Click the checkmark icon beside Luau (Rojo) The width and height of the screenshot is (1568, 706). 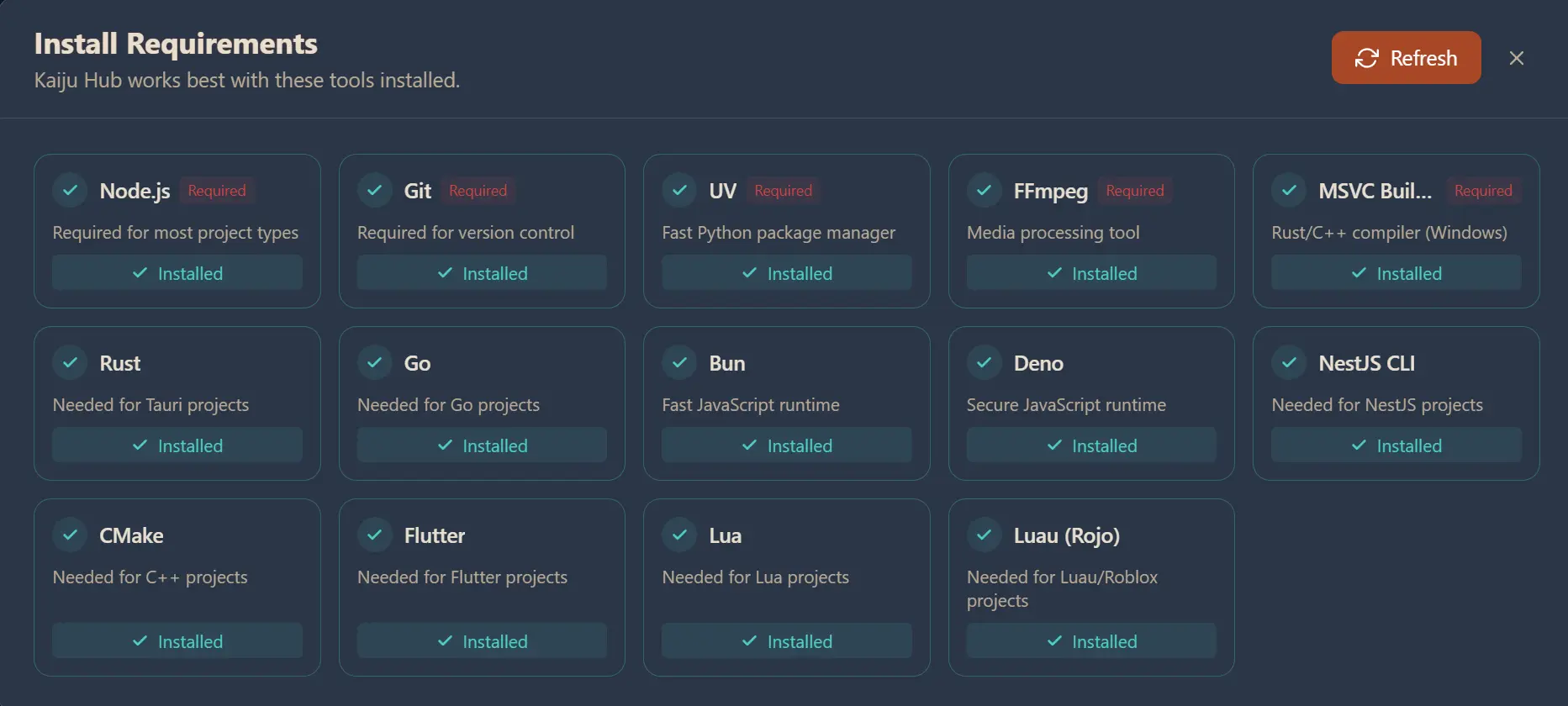(985, 535)
